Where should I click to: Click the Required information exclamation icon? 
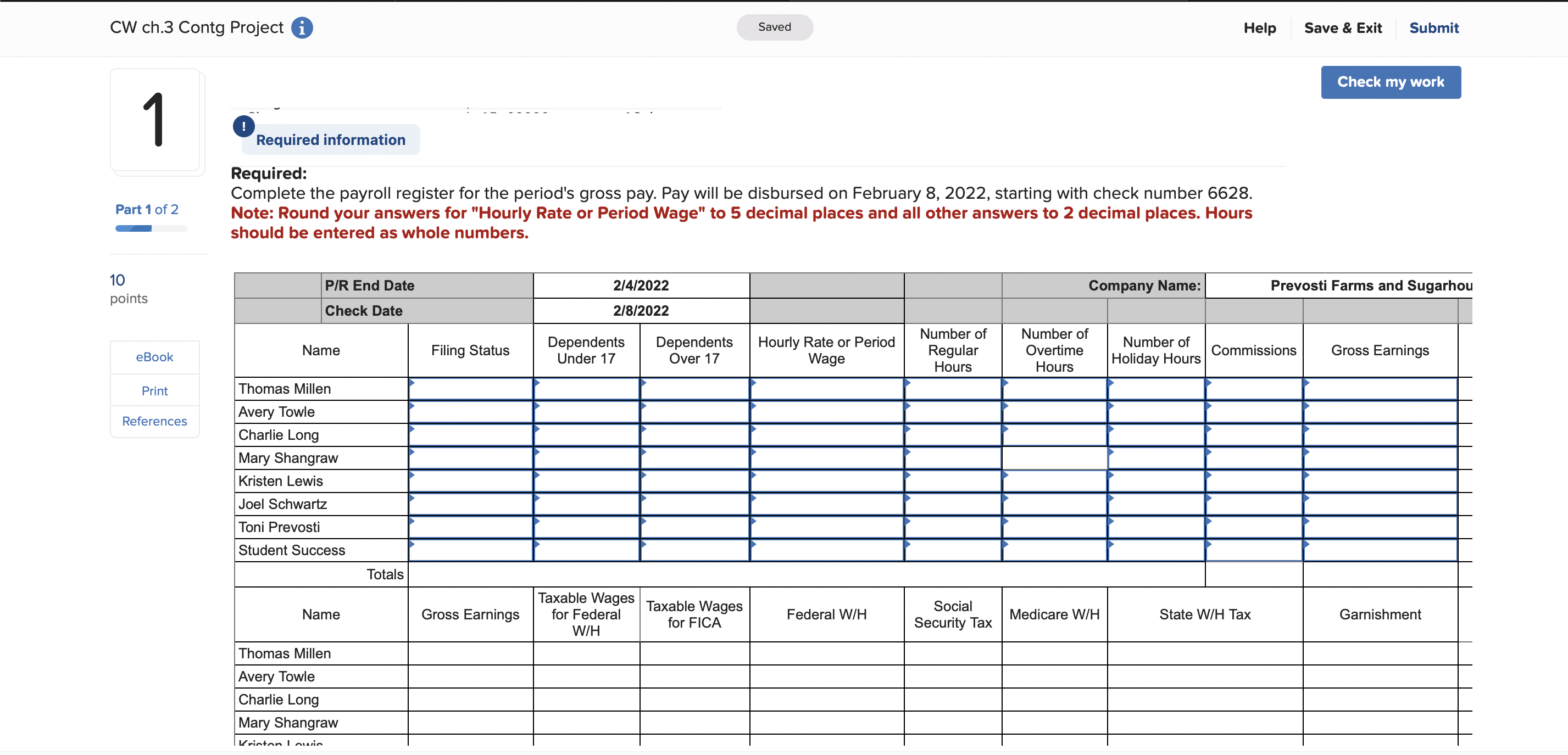(243, 126)
